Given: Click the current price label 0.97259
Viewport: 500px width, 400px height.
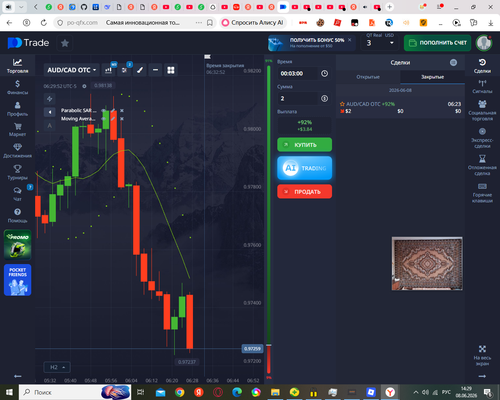Looking at the screenshot, I should point(252,349).
